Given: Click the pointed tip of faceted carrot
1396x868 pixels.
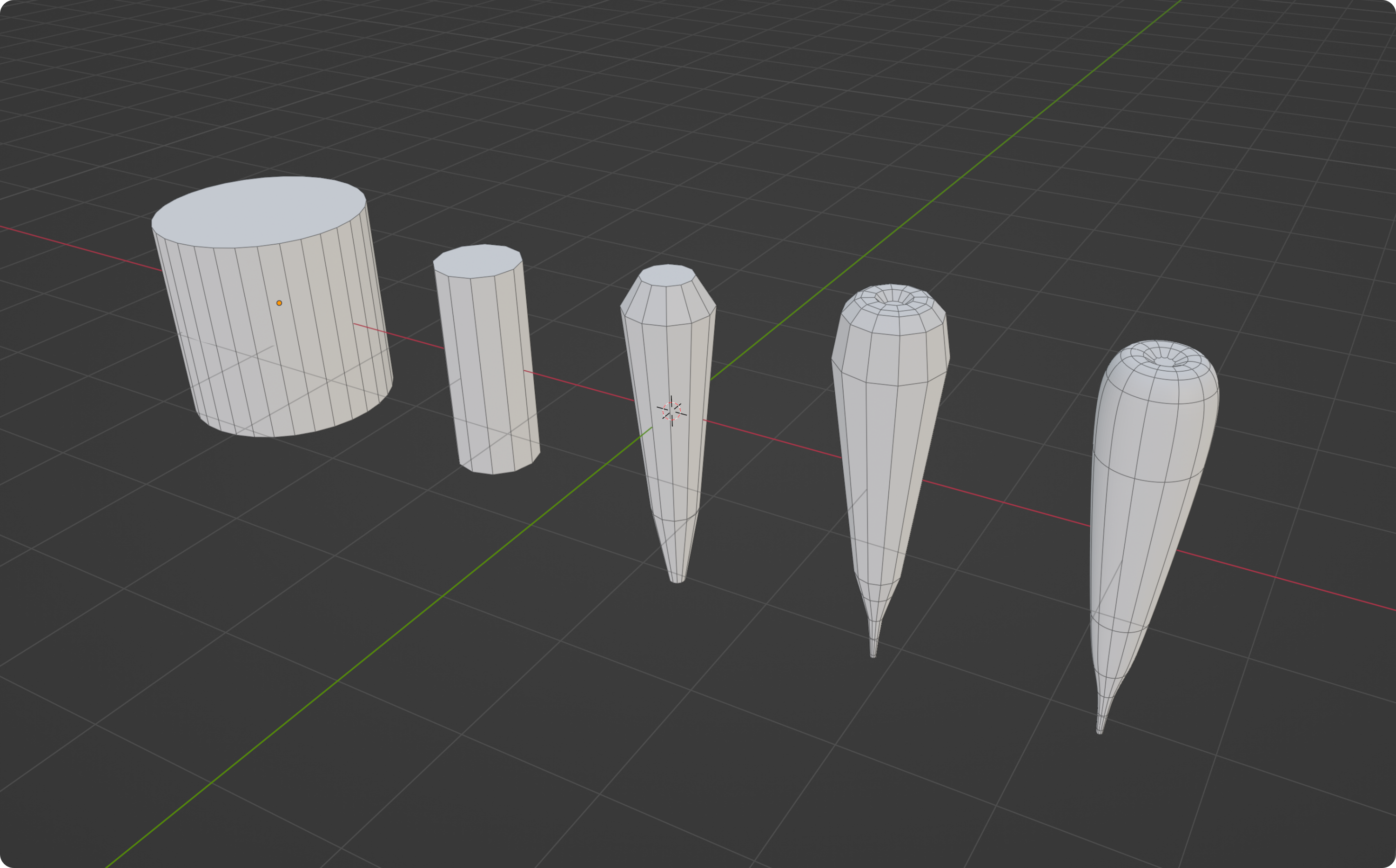Looking at the screenshot, I should pos(873,655).
